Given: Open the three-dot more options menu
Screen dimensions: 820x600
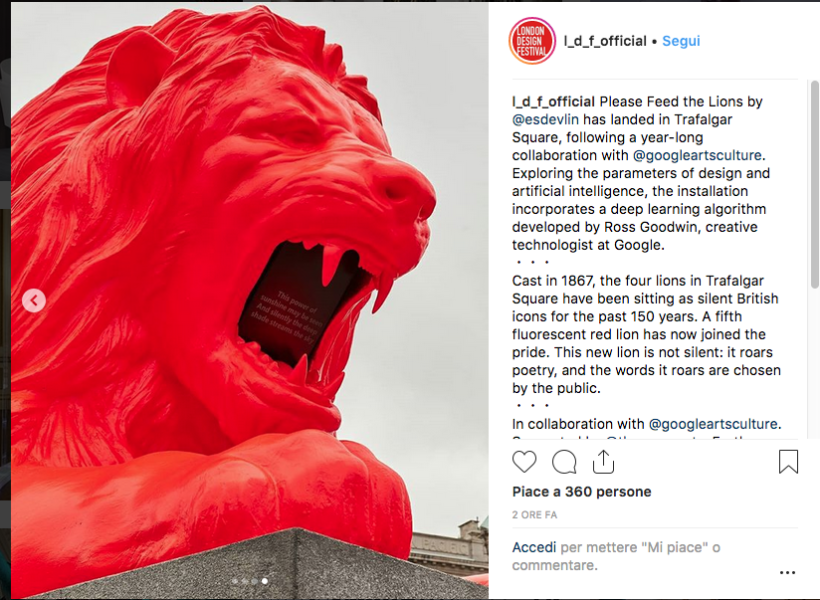Looking at the screenshot, I should (x=787, y=573).
